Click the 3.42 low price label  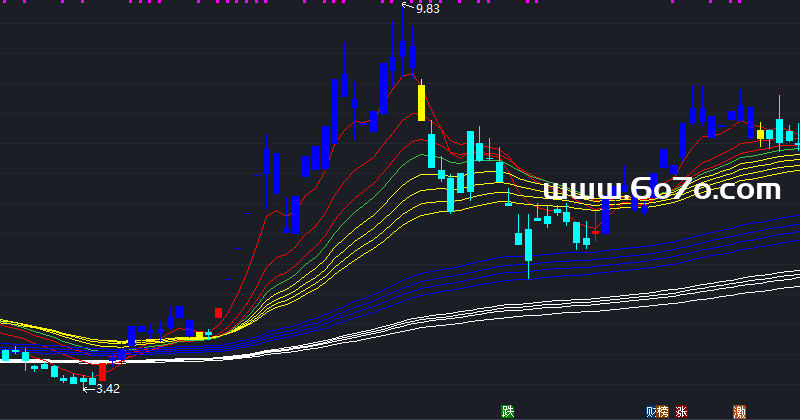click(107, 389)
